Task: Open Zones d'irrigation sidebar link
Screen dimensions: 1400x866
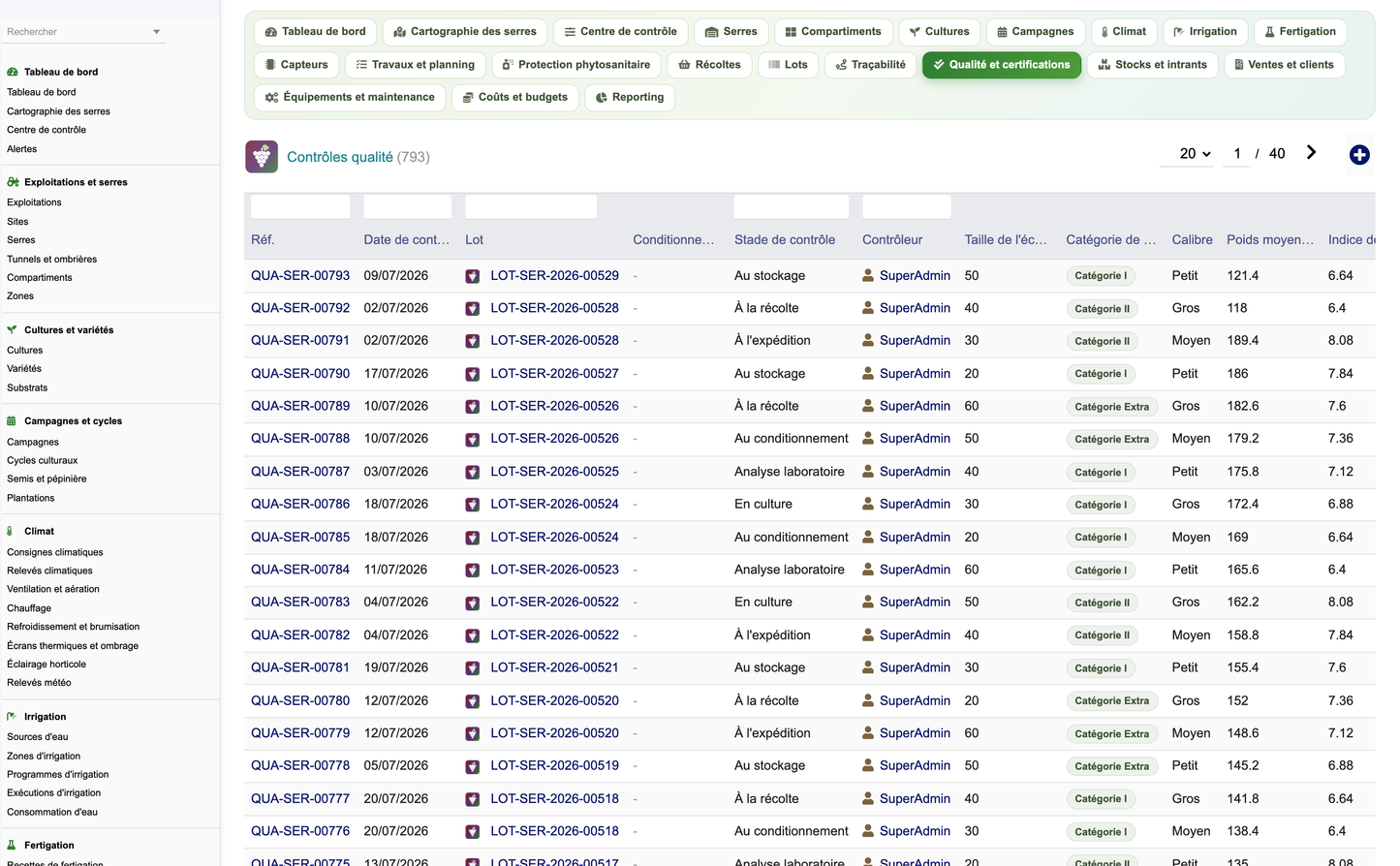Action: click(x=44, y=757)
